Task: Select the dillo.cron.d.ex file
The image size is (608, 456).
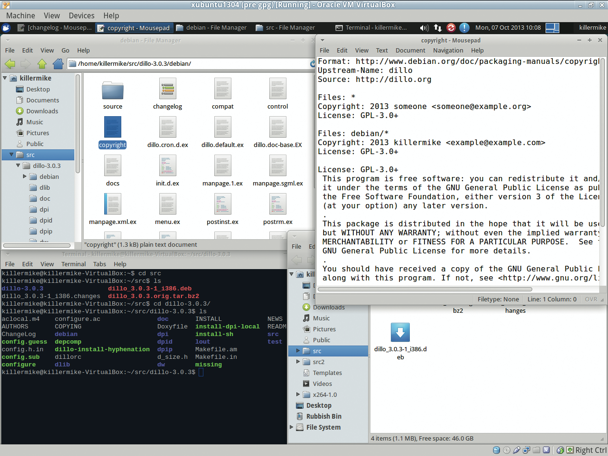Action: pos(168,127)
